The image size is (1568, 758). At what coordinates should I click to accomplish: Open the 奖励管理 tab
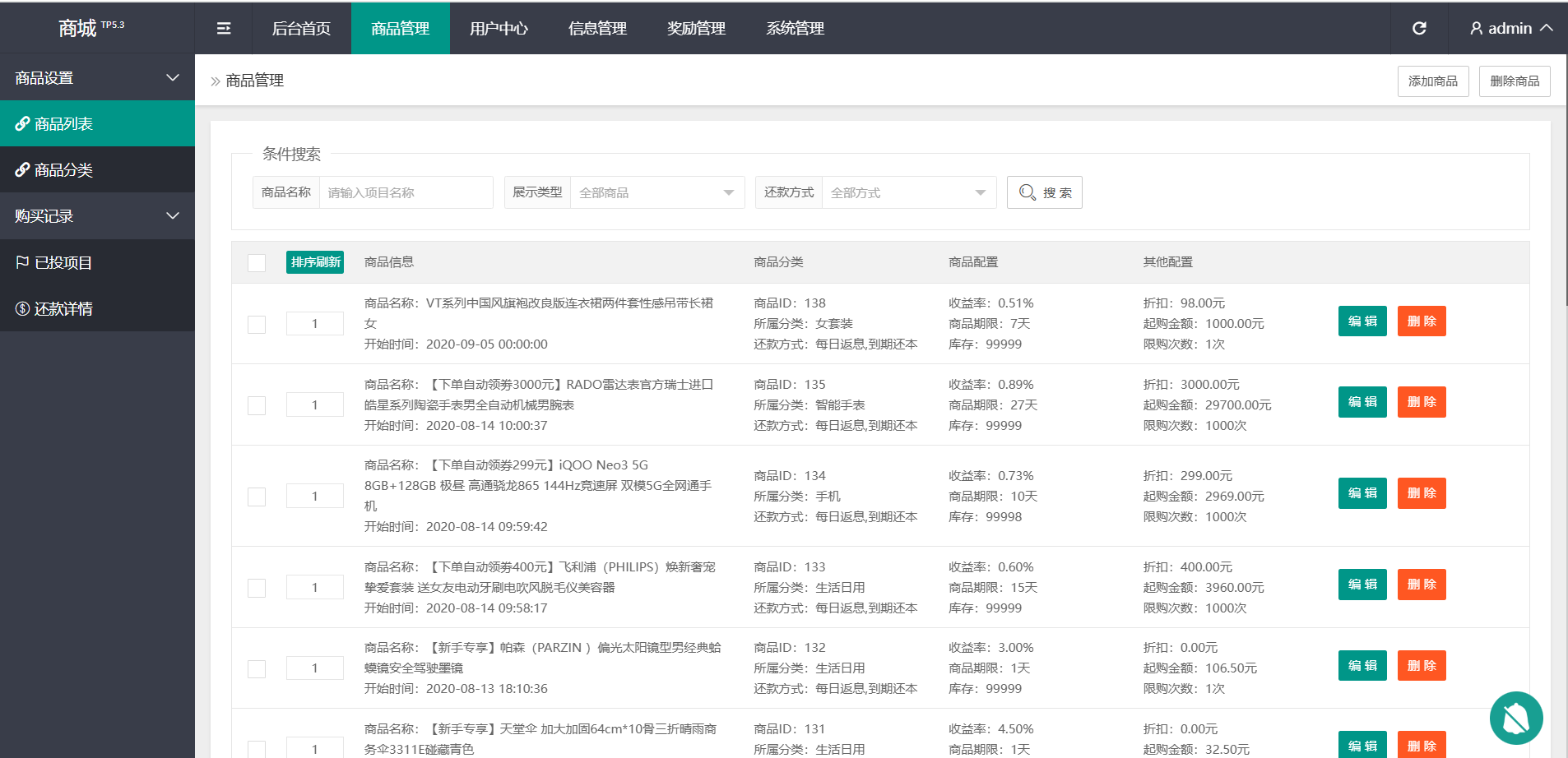(x=697, y=29)
